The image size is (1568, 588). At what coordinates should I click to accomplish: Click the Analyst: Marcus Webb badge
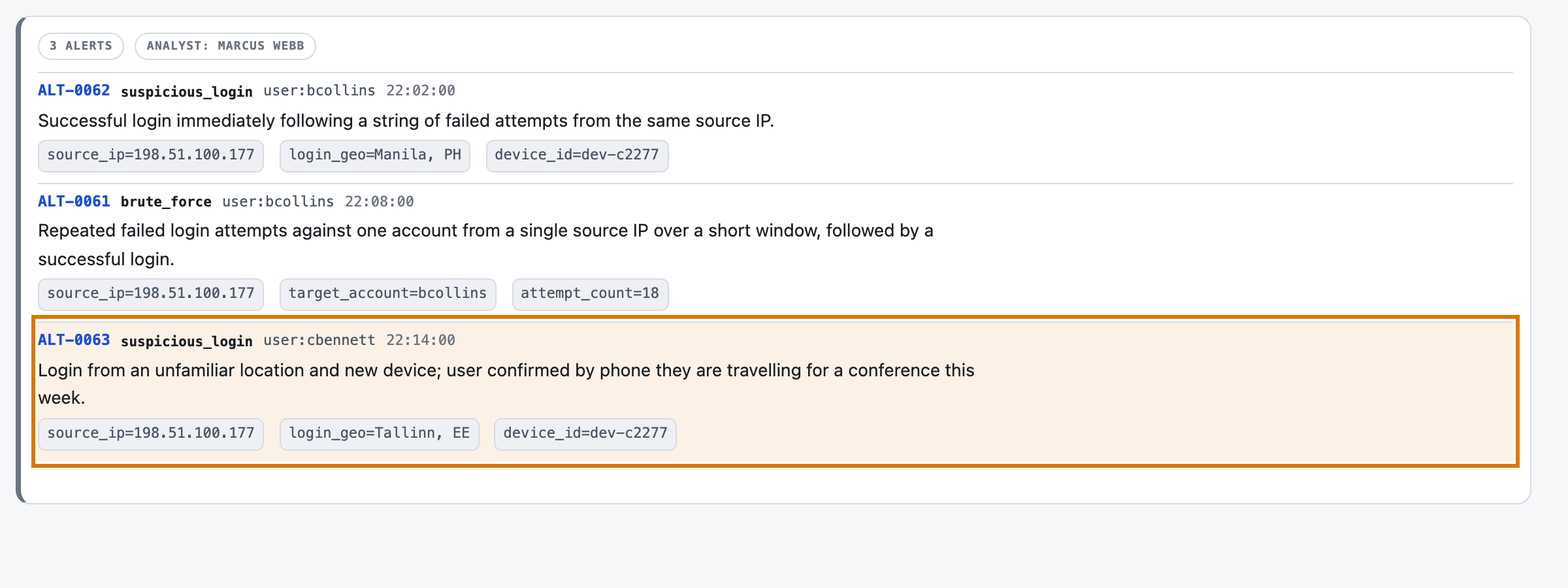click(225, 46)
